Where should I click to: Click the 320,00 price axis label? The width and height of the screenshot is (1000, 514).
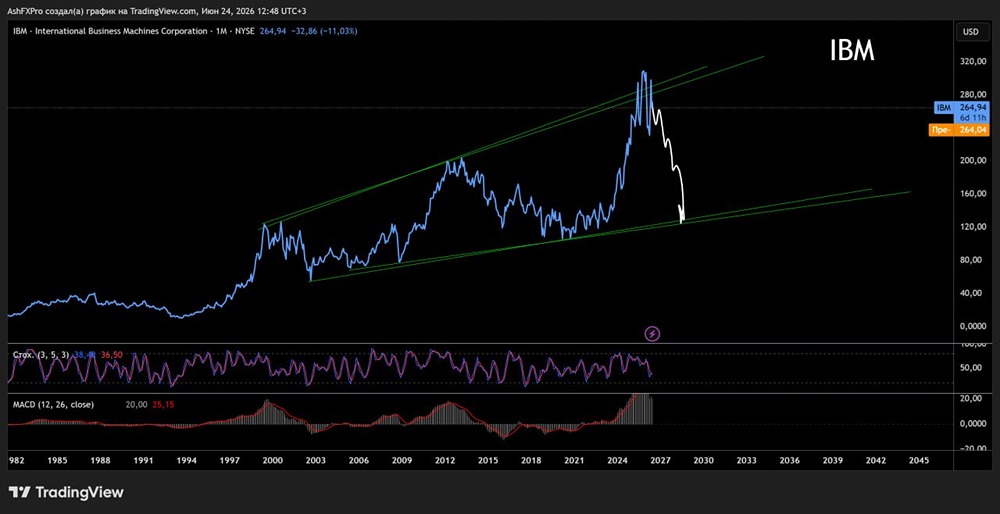(973, 62)
